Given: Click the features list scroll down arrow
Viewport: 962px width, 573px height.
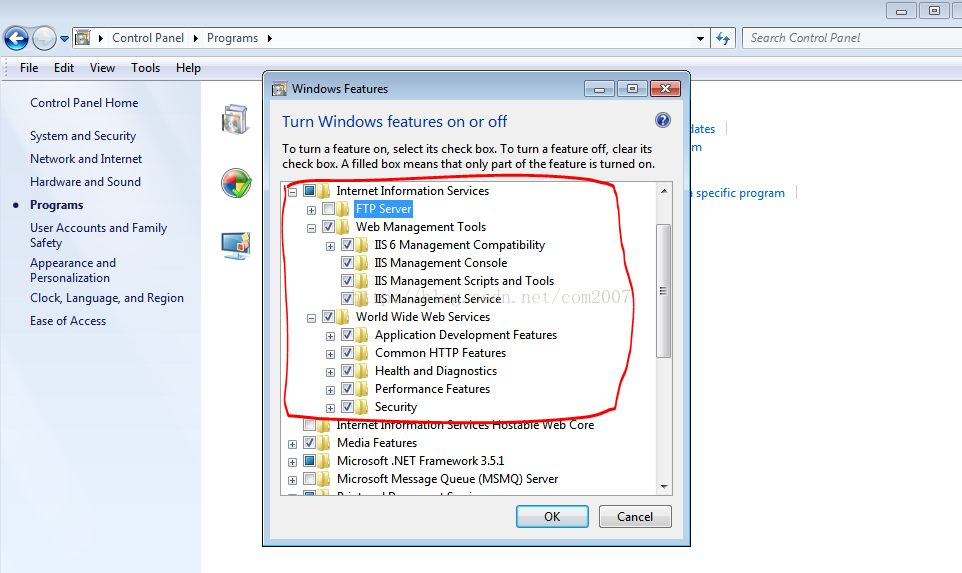Looking at the screenshot, I should coord(664,486).
